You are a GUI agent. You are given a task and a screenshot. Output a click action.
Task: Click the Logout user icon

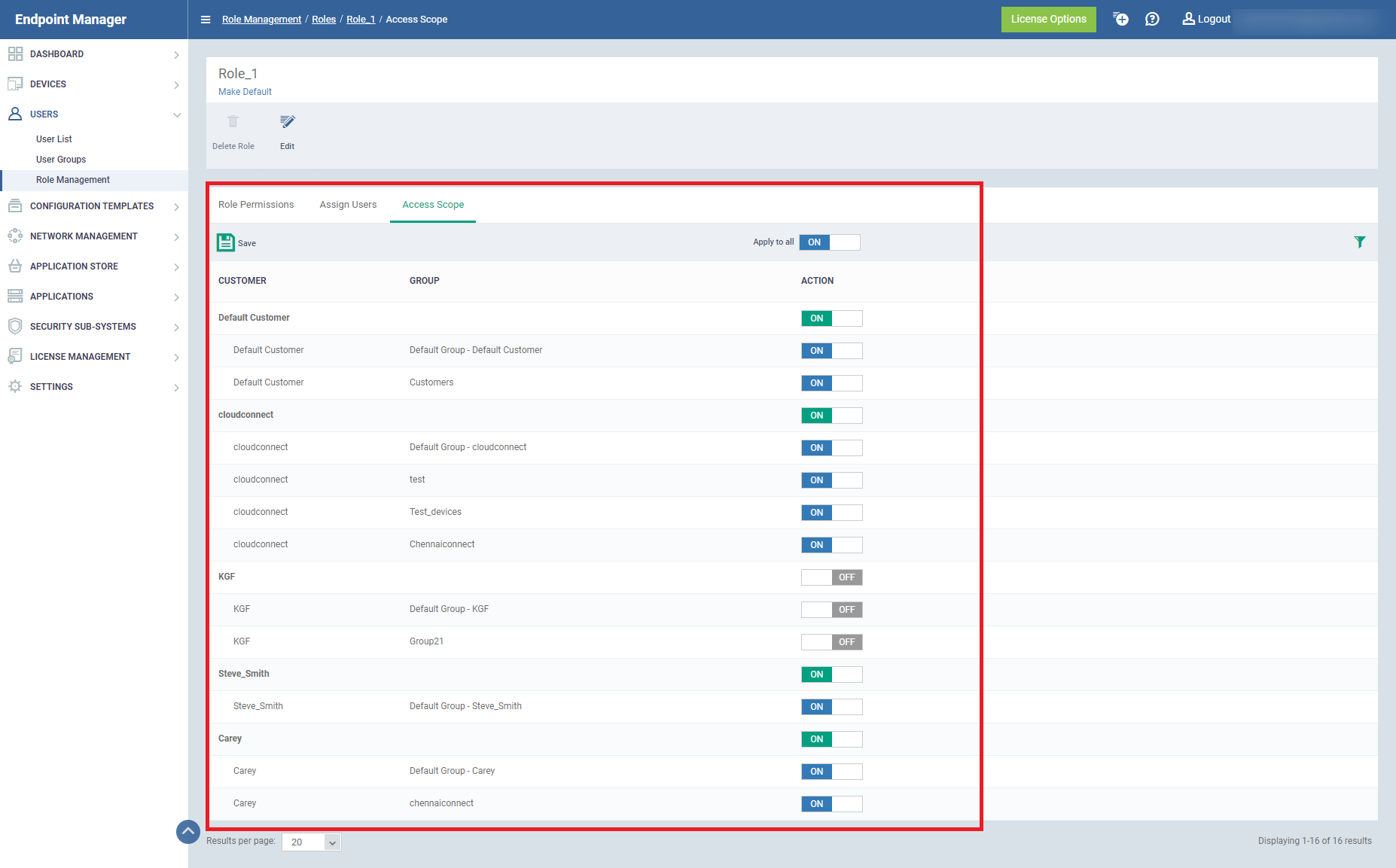pos(1188,19)
